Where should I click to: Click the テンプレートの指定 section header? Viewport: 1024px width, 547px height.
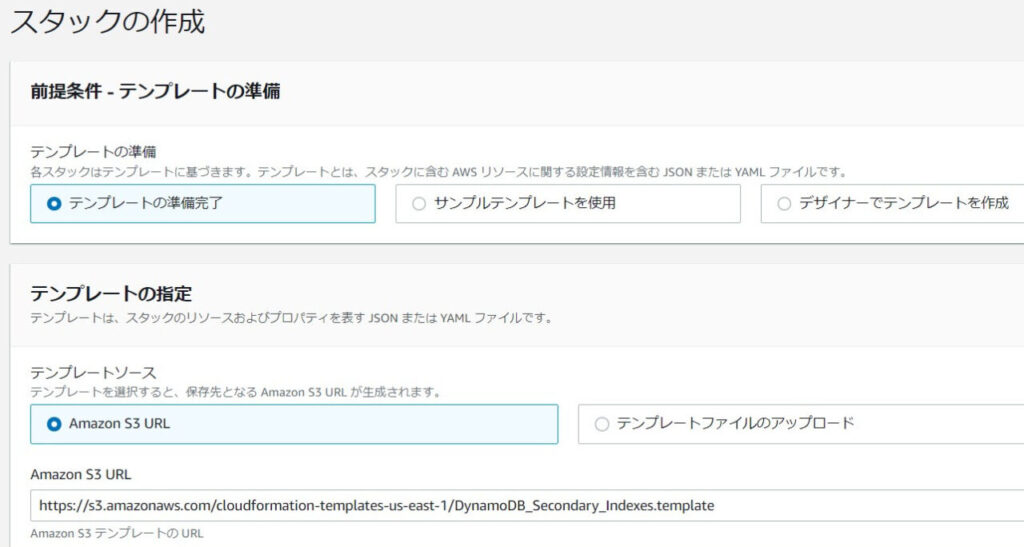[111, 294]
